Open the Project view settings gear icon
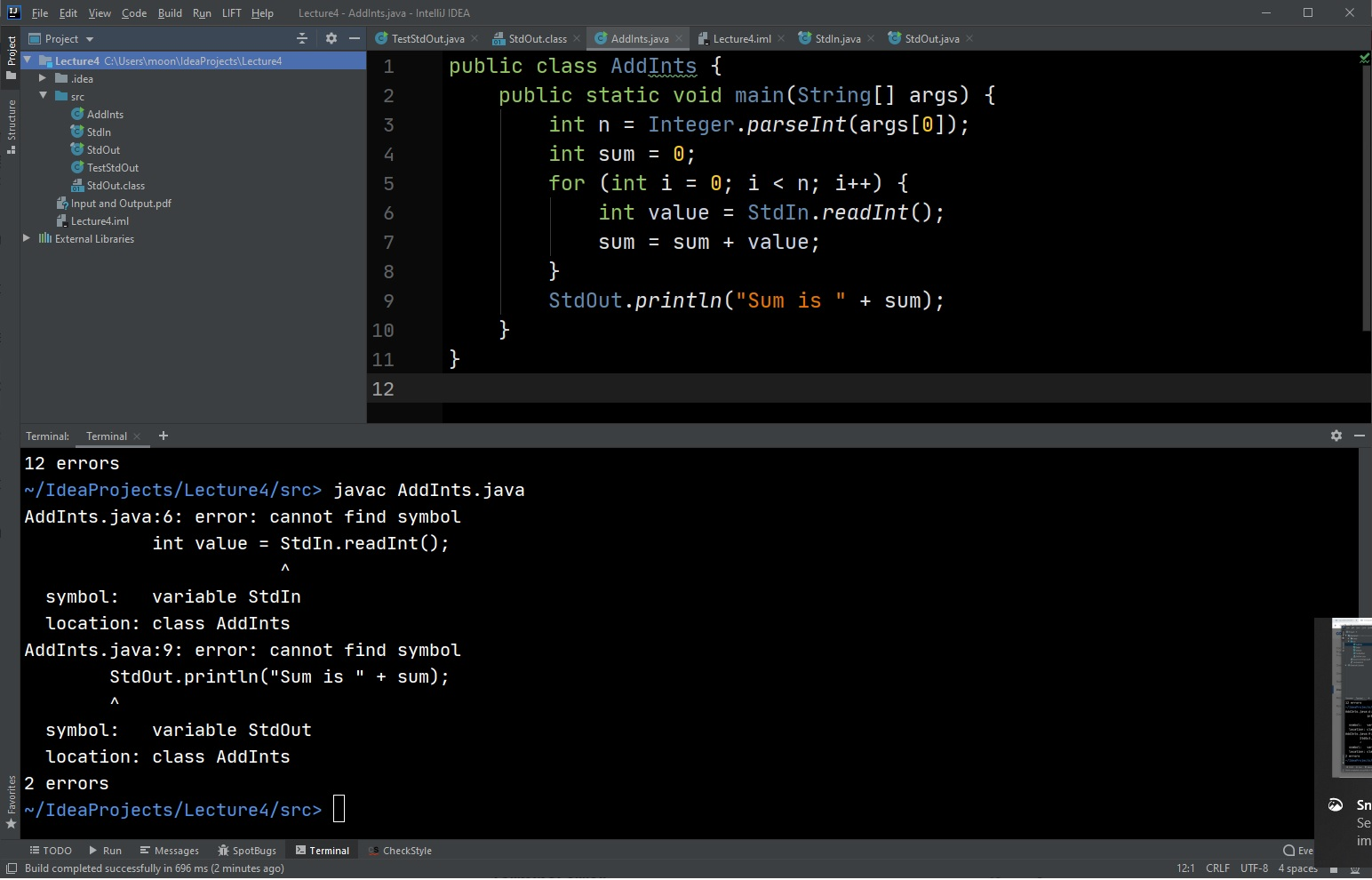 point(331,38)
